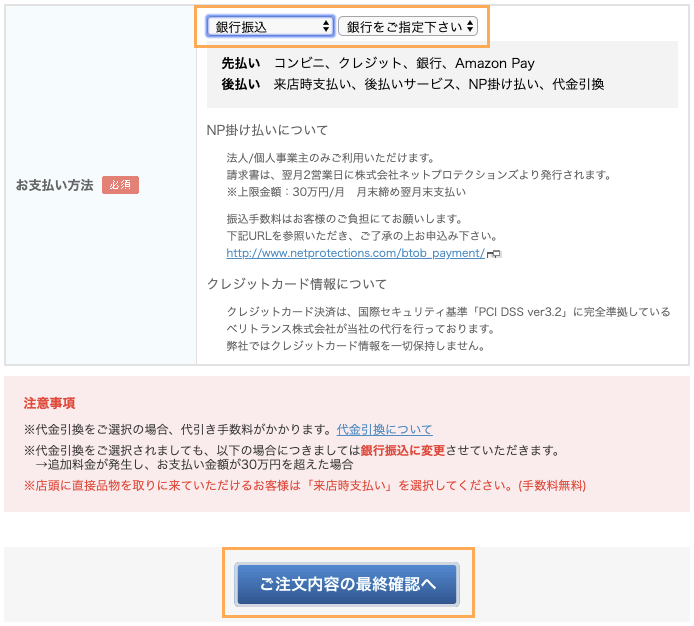This screenshot has width=694, height=626.
Task: Click the external-link icon beside the netprotections URL
Action: tap(494, 254)
